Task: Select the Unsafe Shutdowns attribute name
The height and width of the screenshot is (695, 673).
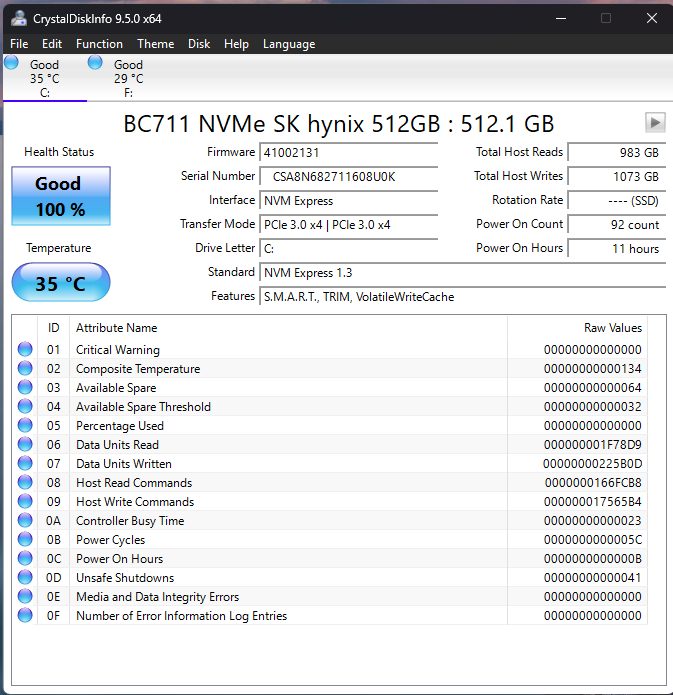Action: coord(125,578)
